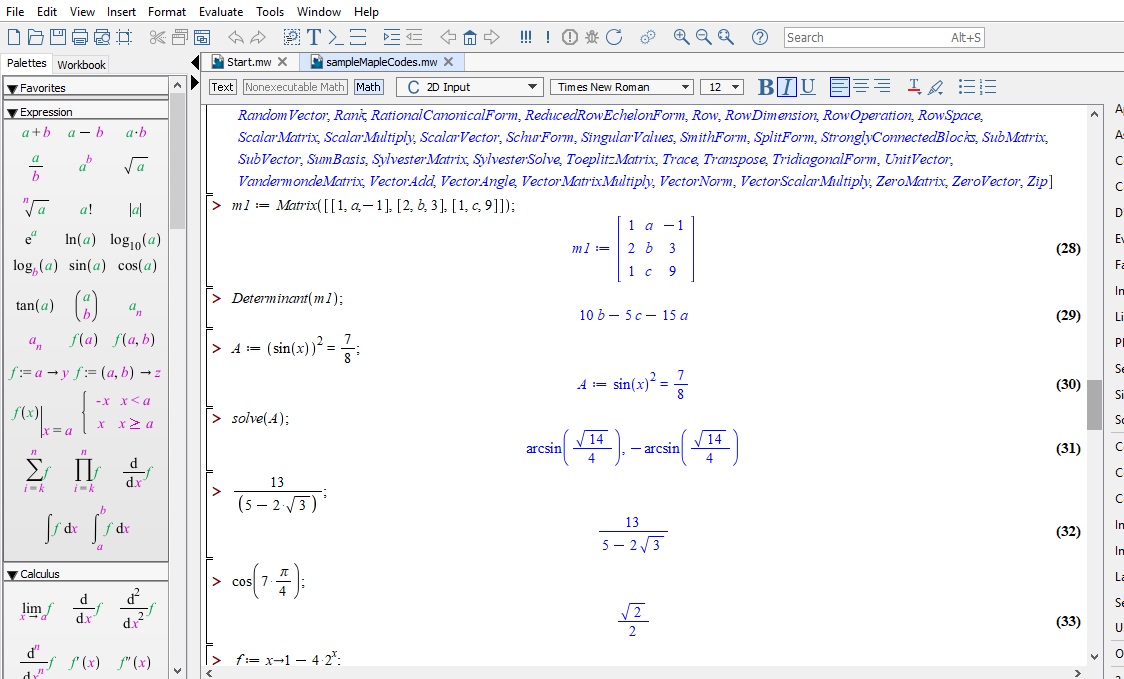1124x679 pixels.
Task: Insert limit template from Calculus palette
Action: coord(37,610)
